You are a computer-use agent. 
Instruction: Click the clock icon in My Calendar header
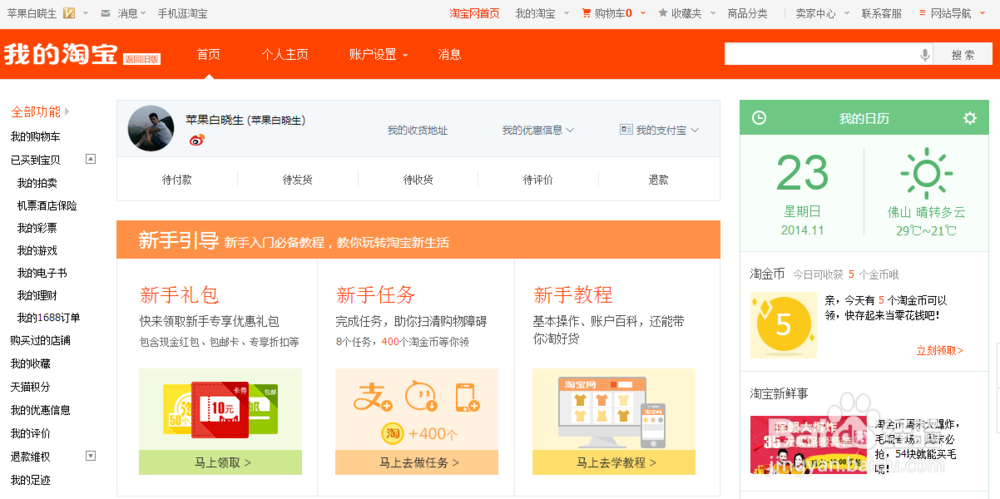coord(759,118)
